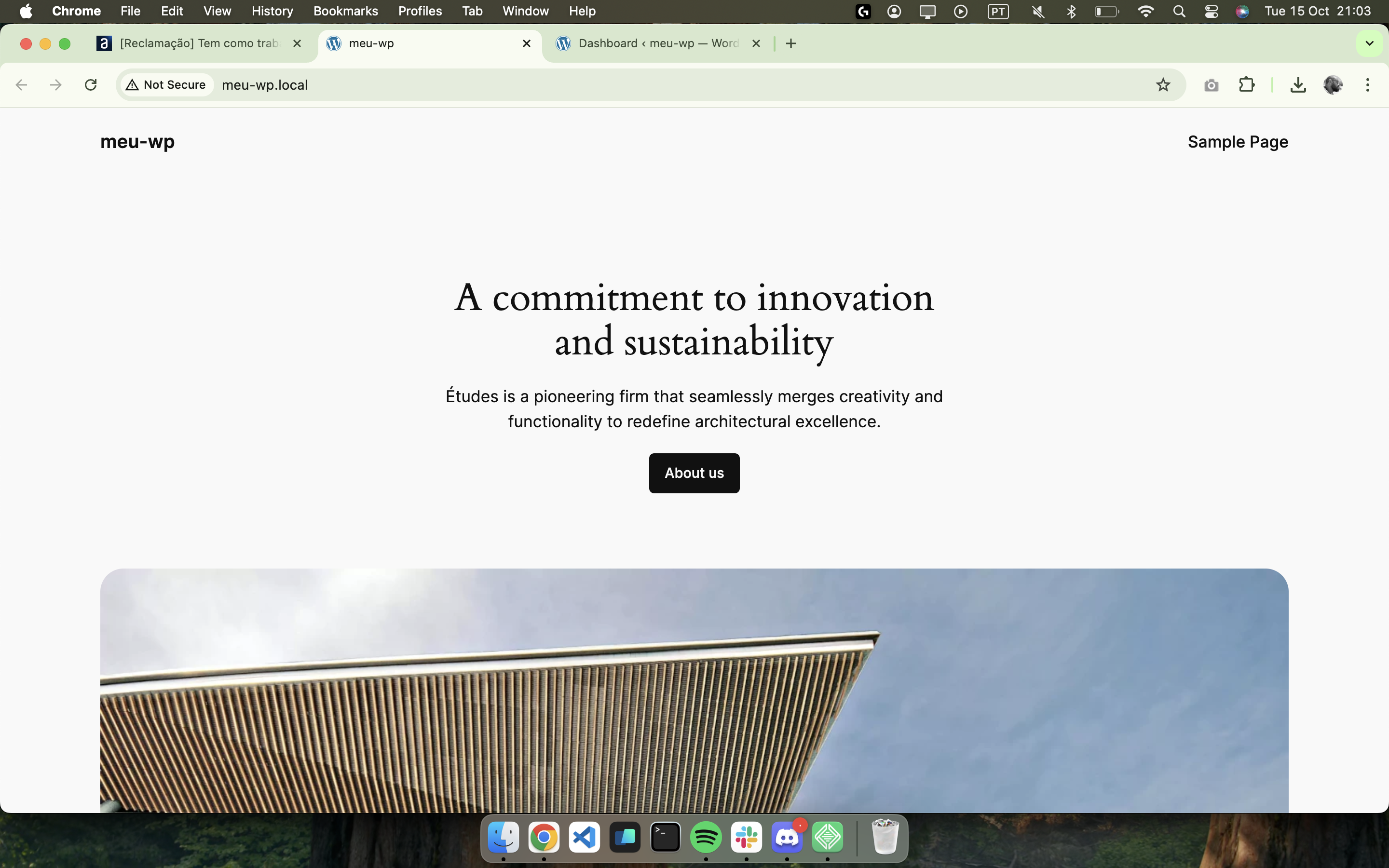
Task: Open macOS Control Center toggles
Action: (1211, 12)
